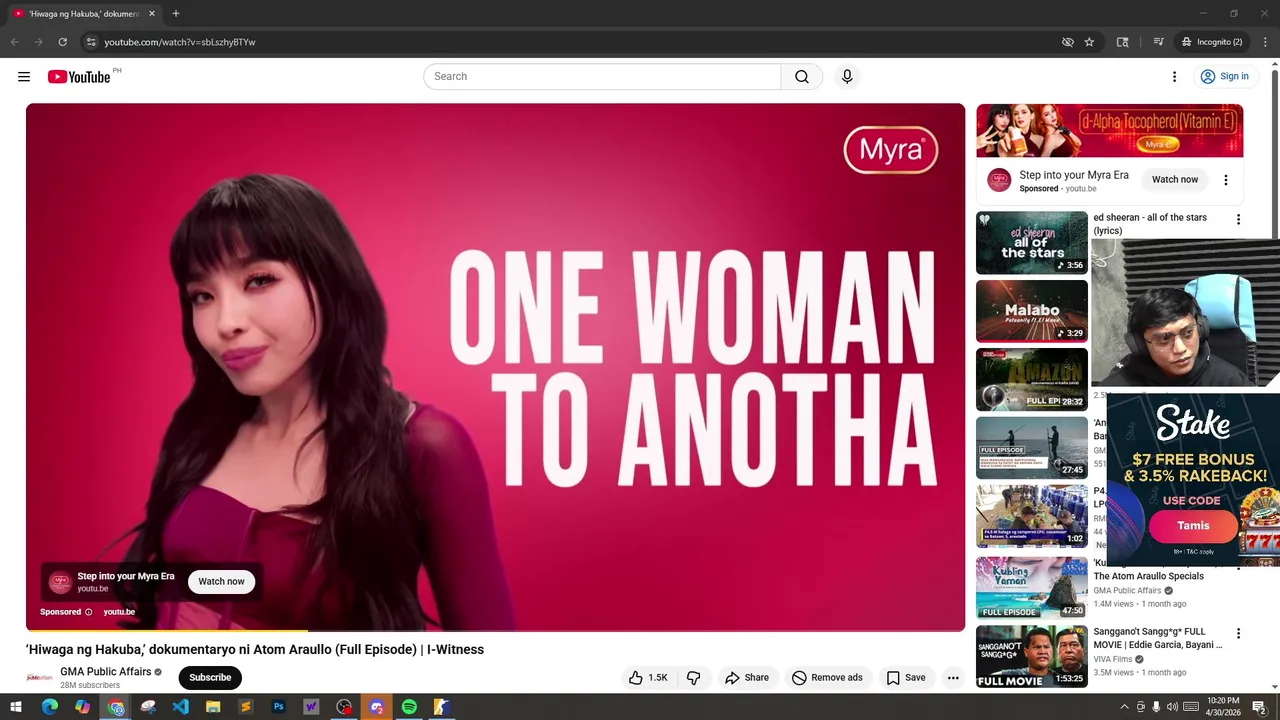
Task: Click Watch now in sidebar Myra ad
Action: point(1175,180)
